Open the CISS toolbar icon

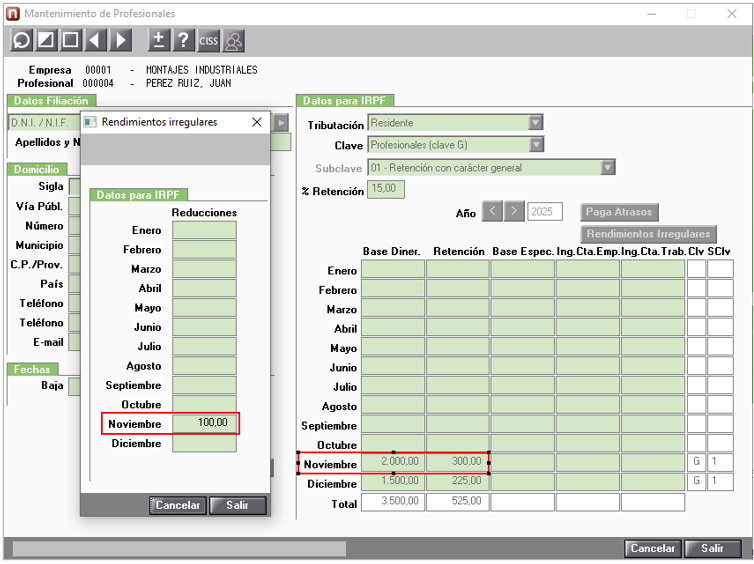pyautogui.click(x=208, y=40)
